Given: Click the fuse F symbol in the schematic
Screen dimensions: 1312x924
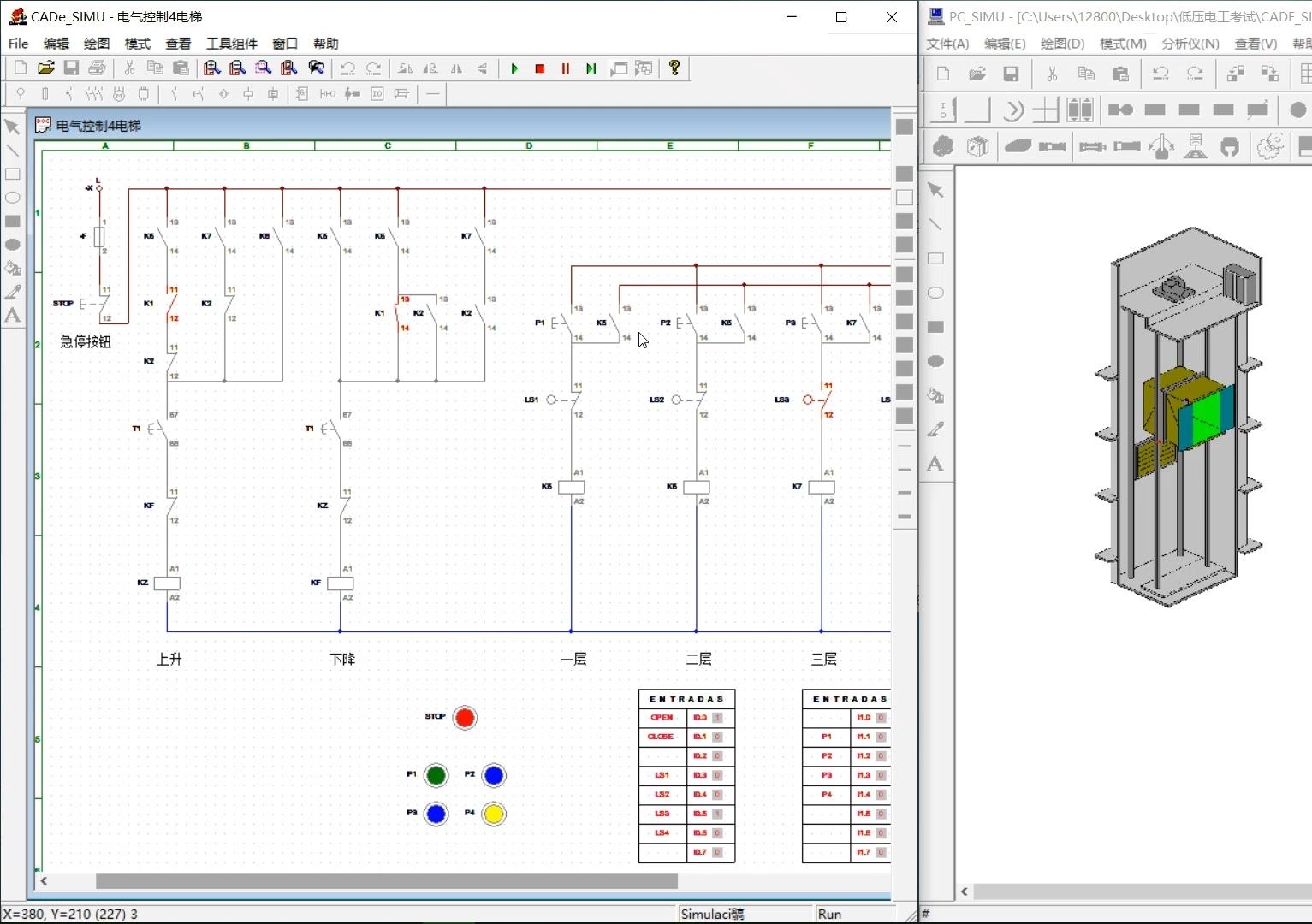Looking at the screenshot, I should coord(99,237).
